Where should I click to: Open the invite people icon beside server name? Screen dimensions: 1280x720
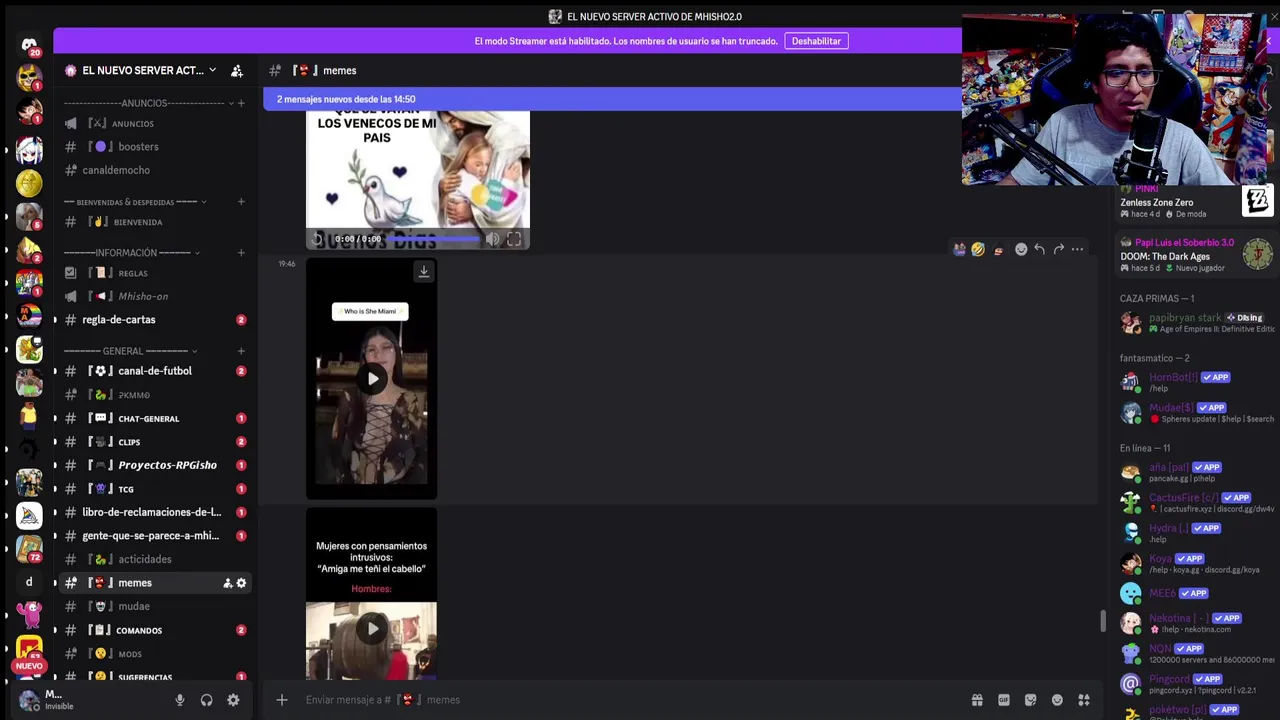tap(237, 70)
